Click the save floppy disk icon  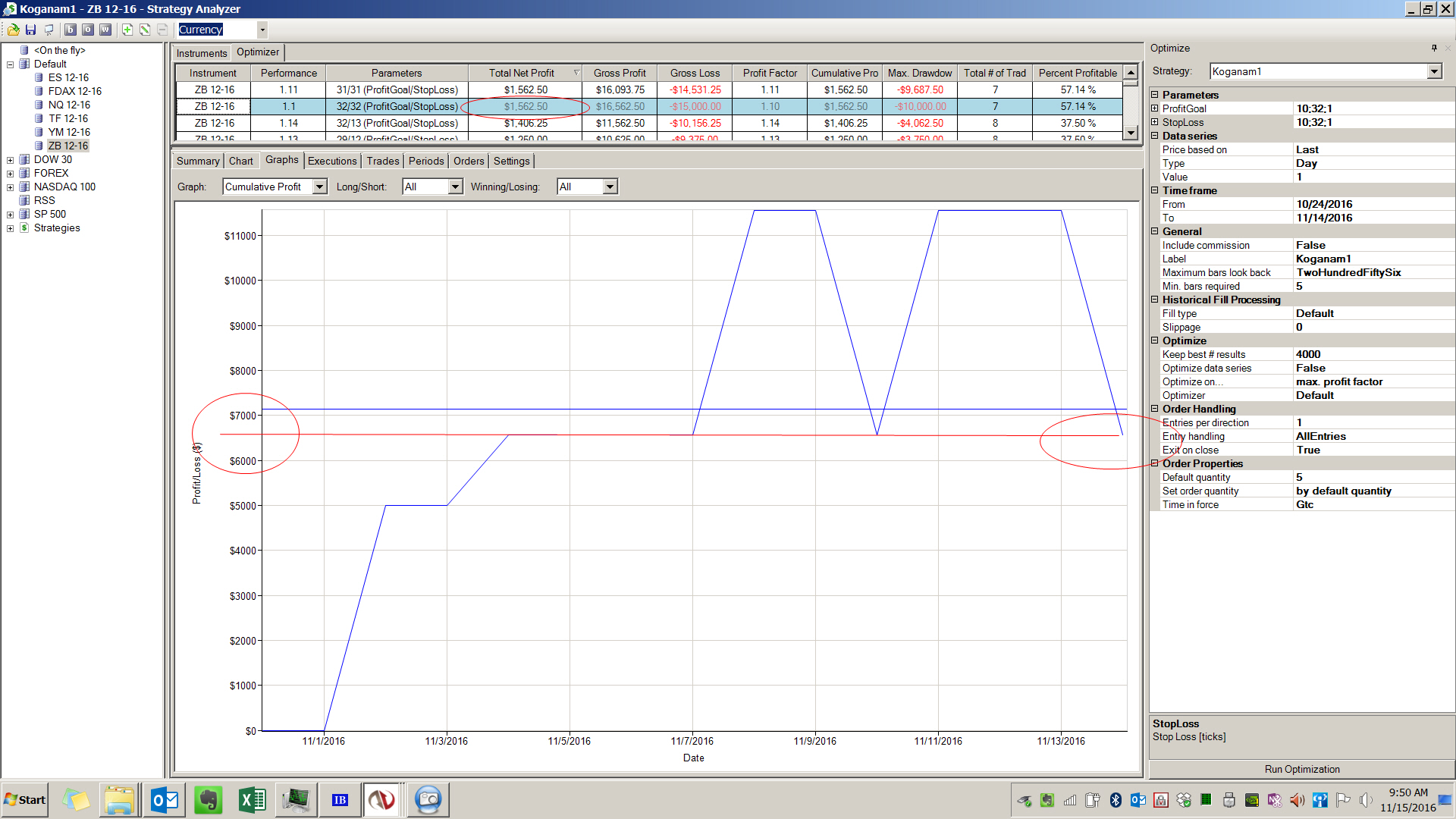coord(30,30)
